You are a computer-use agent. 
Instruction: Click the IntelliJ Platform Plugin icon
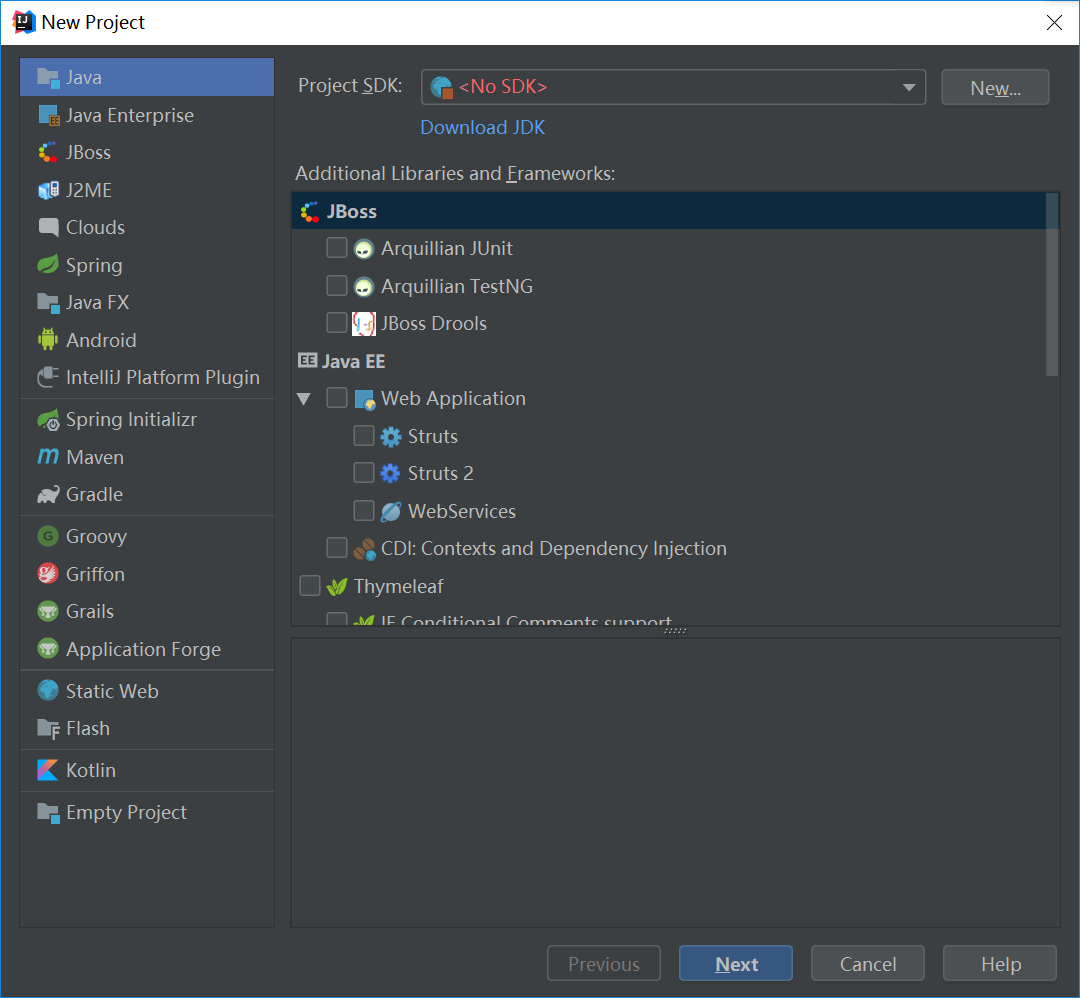[x=48, y=377]
